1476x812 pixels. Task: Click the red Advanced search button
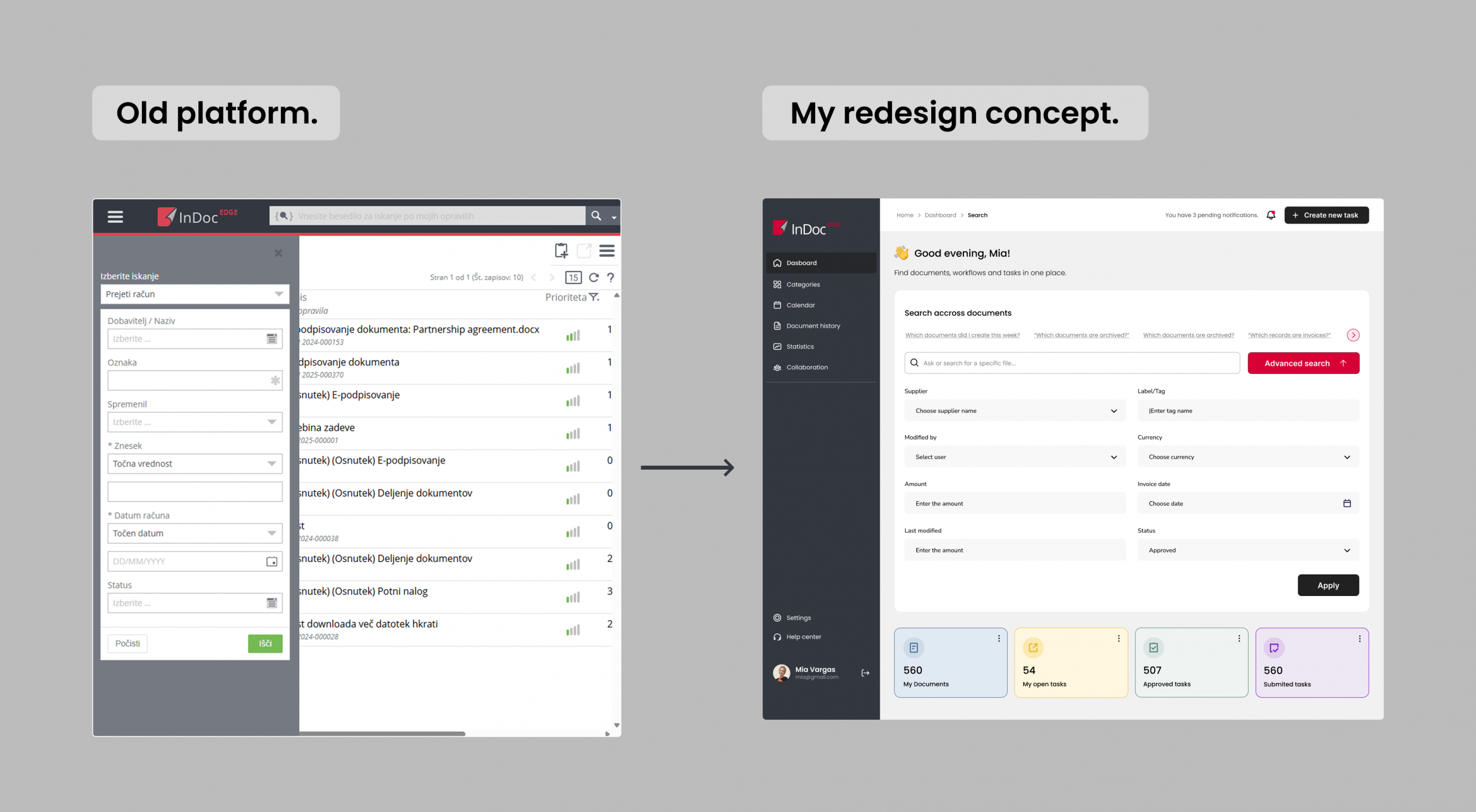[1303, 364]
